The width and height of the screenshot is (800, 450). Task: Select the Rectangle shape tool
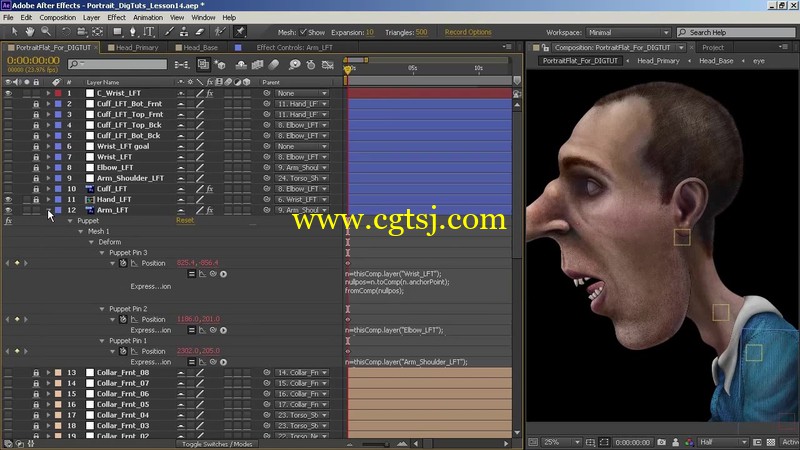[117, 32]
